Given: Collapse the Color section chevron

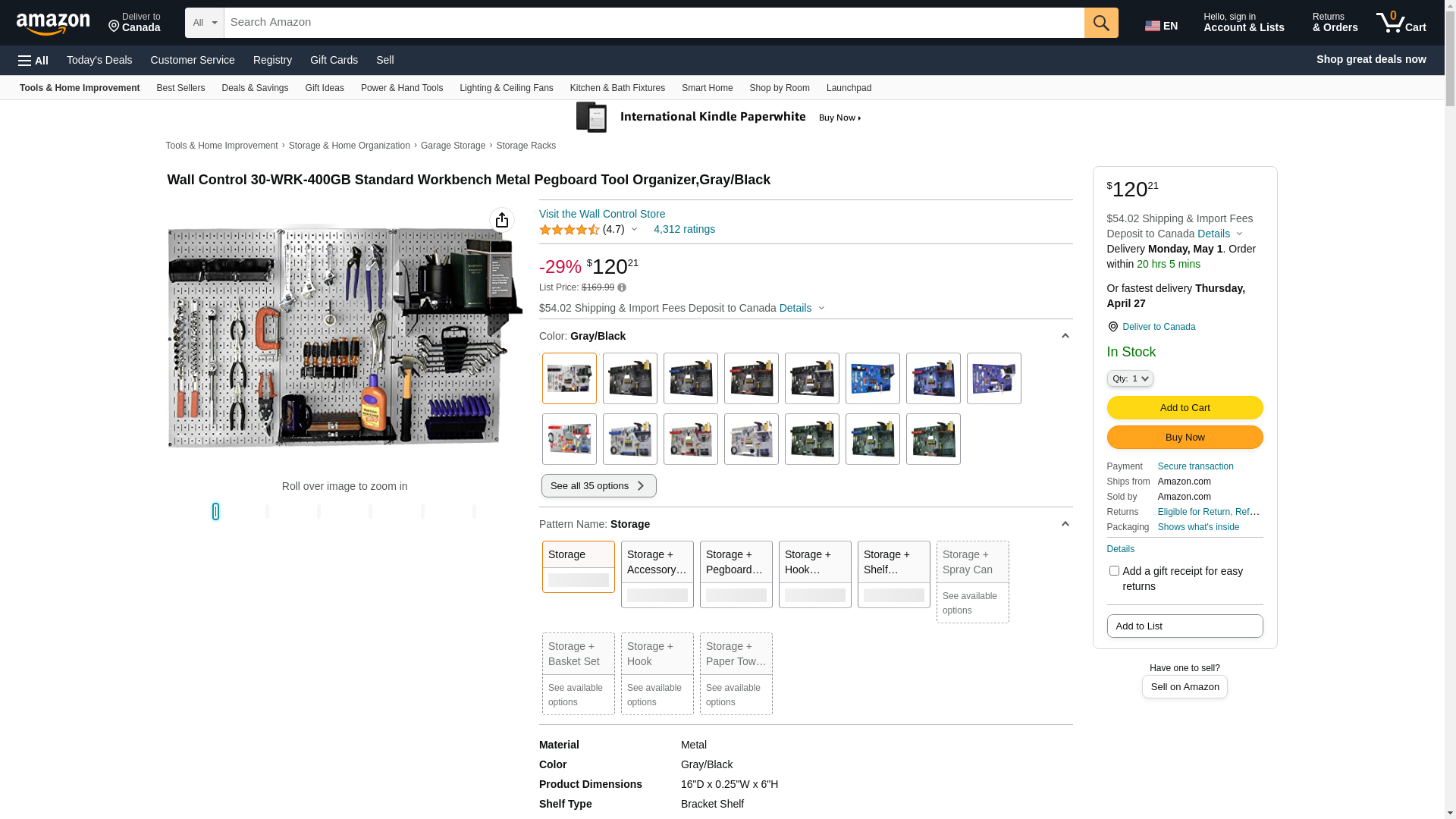Looking at the screenshot, I should [1065, 336].
